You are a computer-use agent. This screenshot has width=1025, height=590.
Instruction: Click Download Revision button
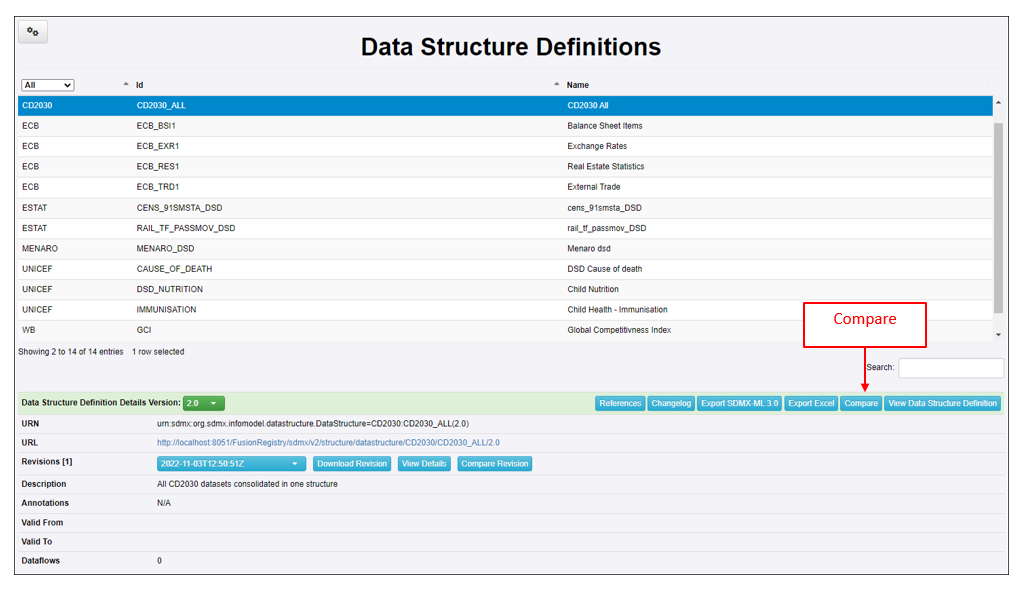[352, 464]
